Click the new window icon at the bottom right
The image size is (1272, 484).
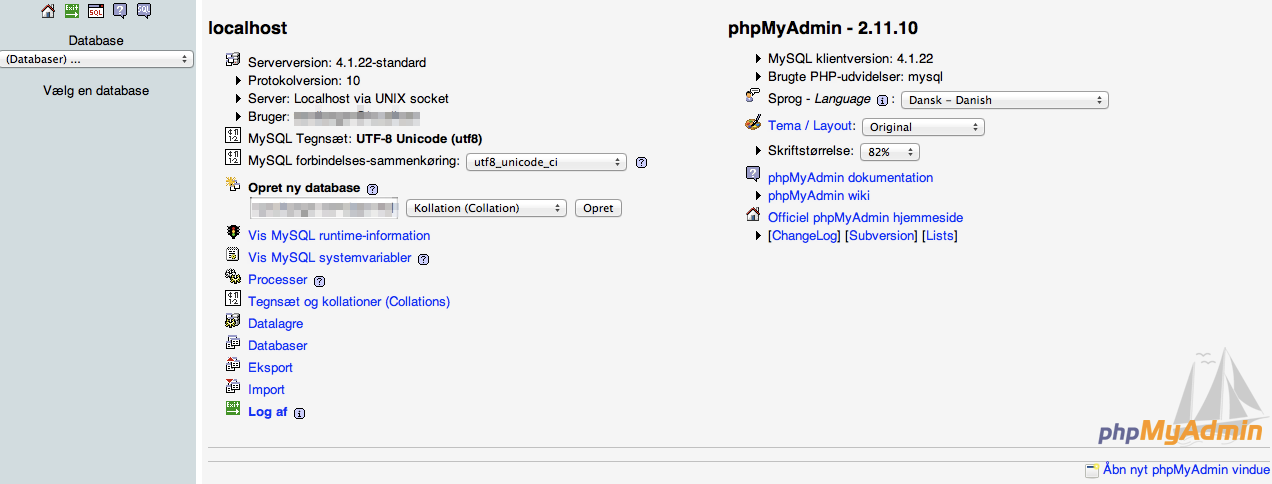click(x=1092, y=470)
